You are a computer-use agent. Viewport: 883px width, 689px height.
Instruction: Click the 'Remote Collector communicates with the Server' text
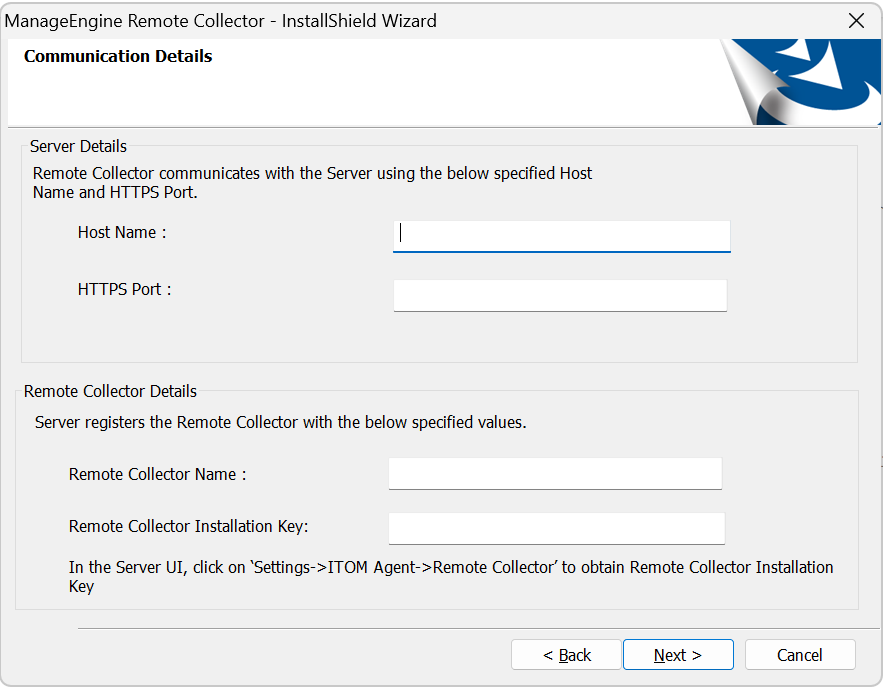313,182
